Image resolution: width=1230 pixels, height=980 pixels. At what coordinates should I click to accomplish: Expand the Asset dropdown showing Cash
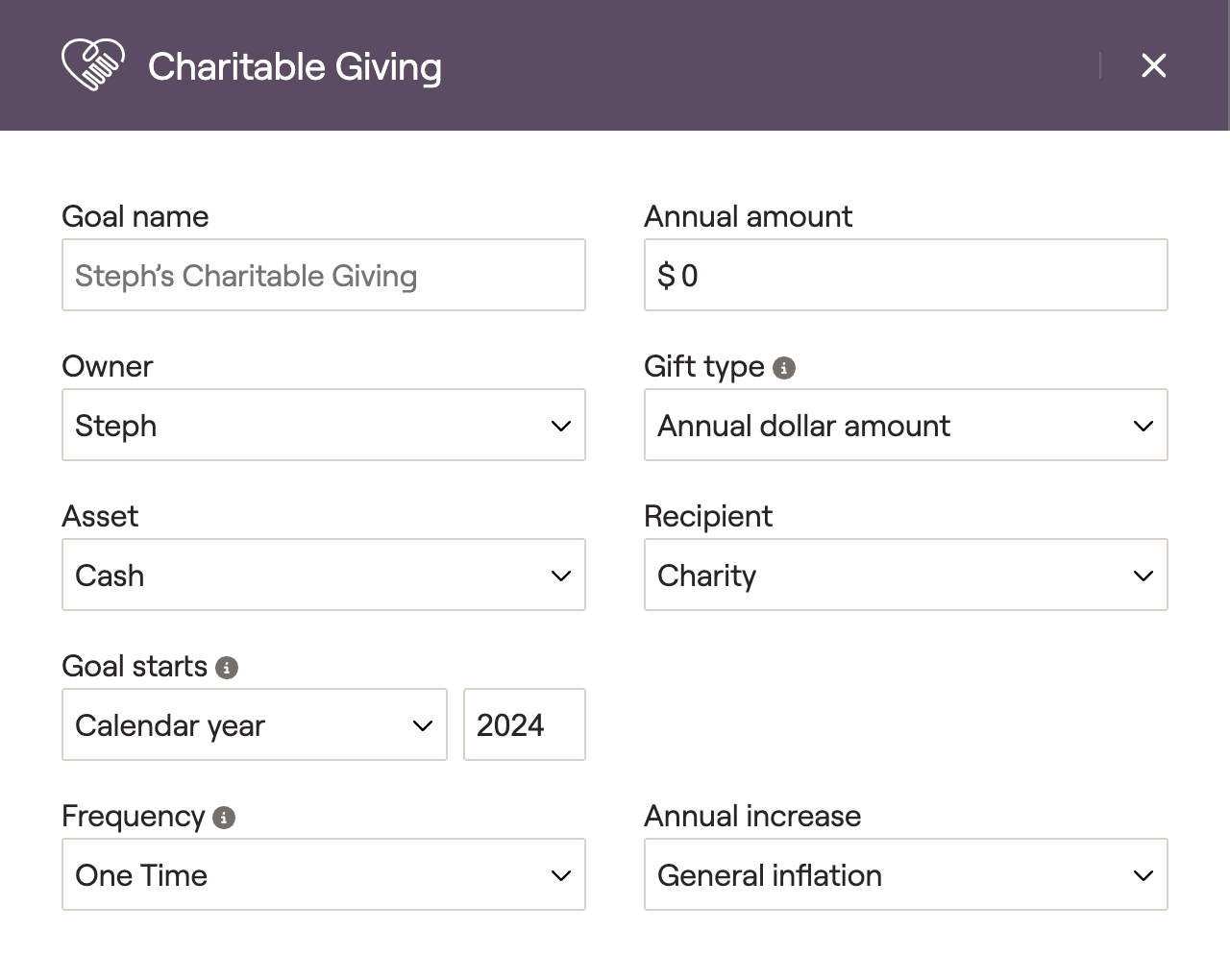[x=323, y=575]
